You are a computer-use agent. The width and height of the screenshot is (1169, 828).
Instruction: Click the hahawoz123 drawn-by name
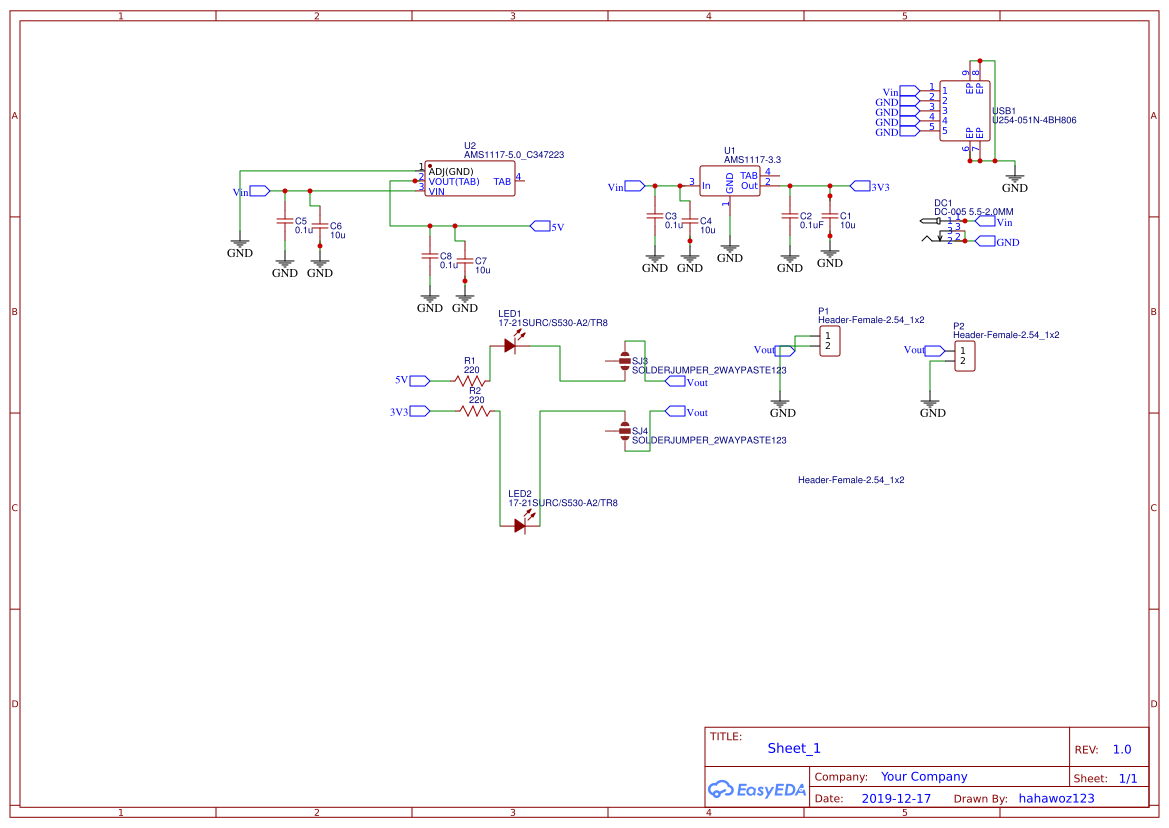tap(1056, 797)
